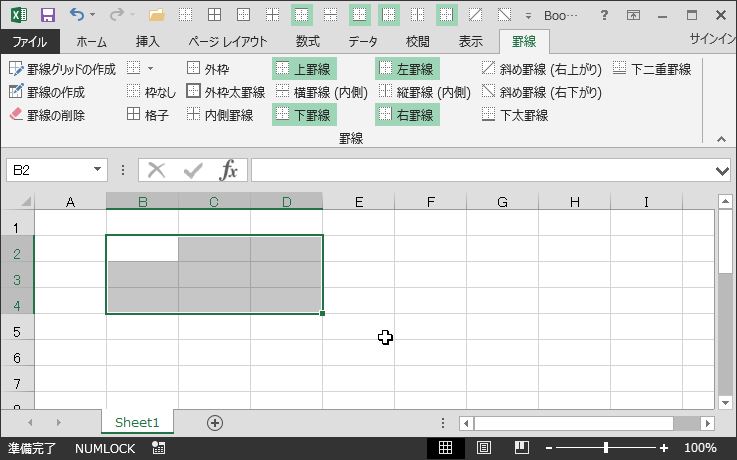Image resolution: width=737 pixels, height=460 pixels.
Task: Click the Insert Function fx icon
Action: tap(228, 170)
